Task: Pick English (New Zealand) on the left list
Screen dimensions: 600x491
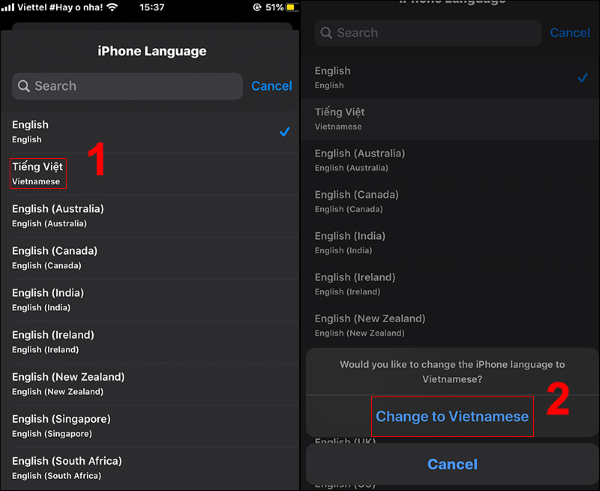Action: [x=68, y=383]
